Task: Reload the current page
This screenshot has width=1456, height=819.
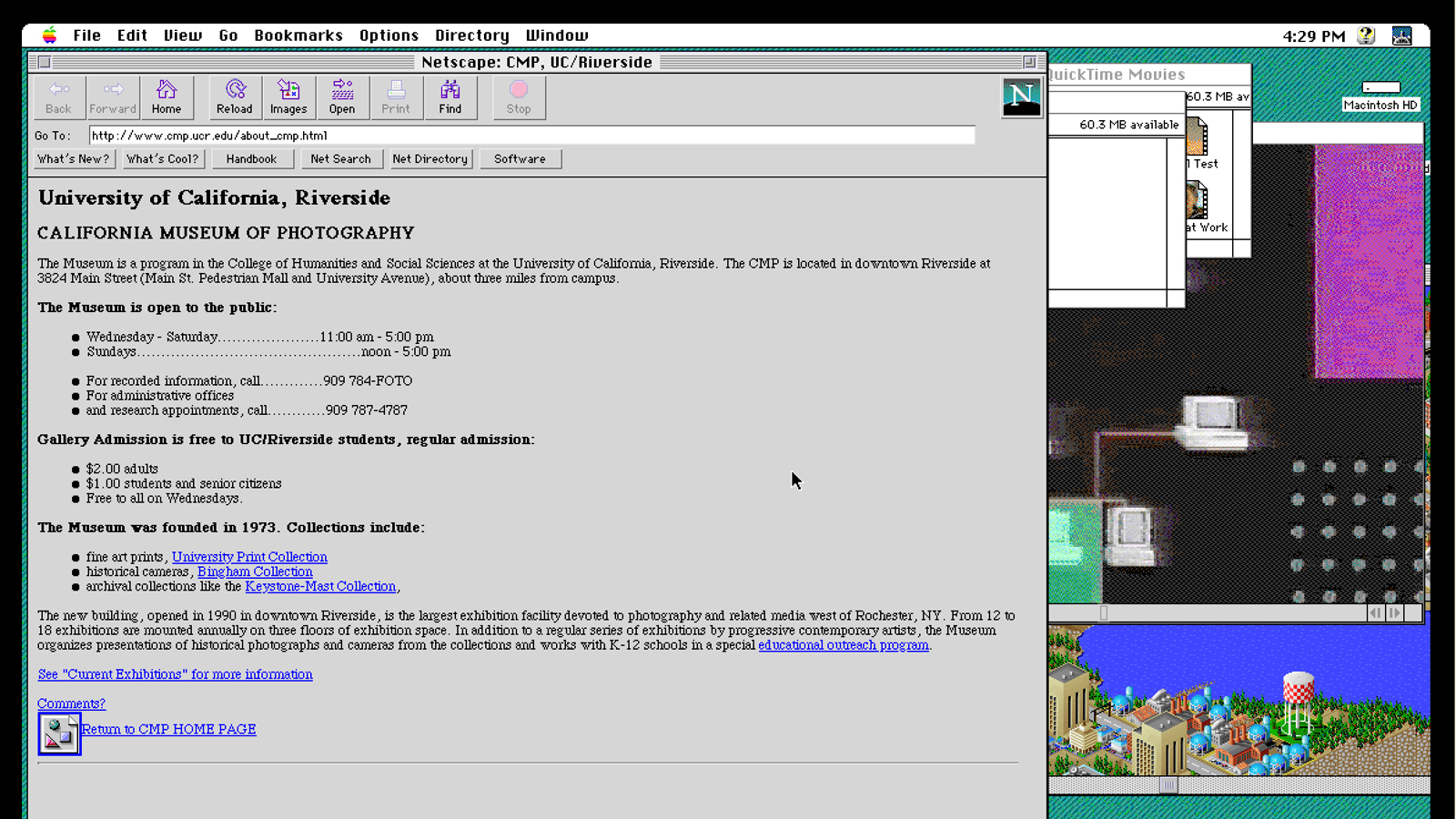Action: (x=234, y=97)
